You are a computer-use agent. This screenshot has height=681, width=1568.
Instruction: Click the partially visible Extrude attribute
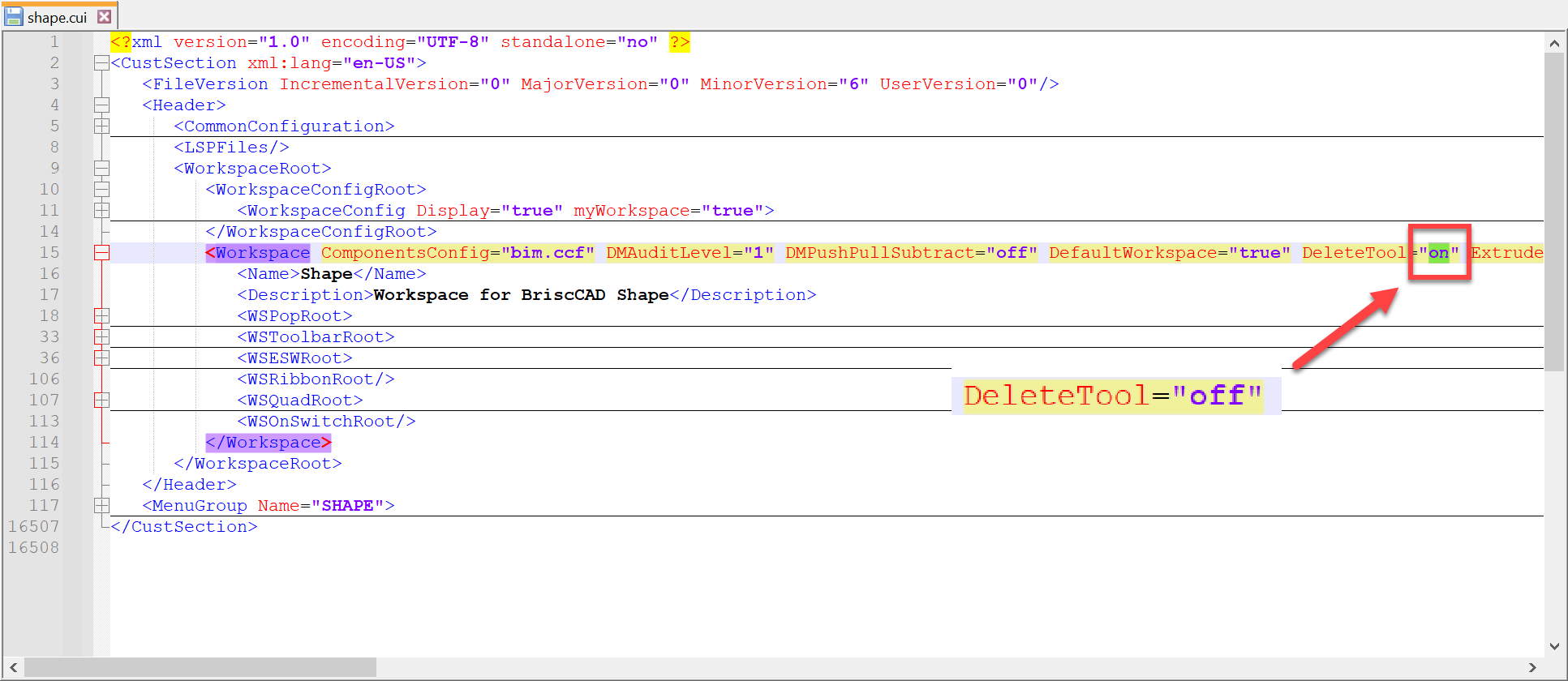pos(1507,253)
